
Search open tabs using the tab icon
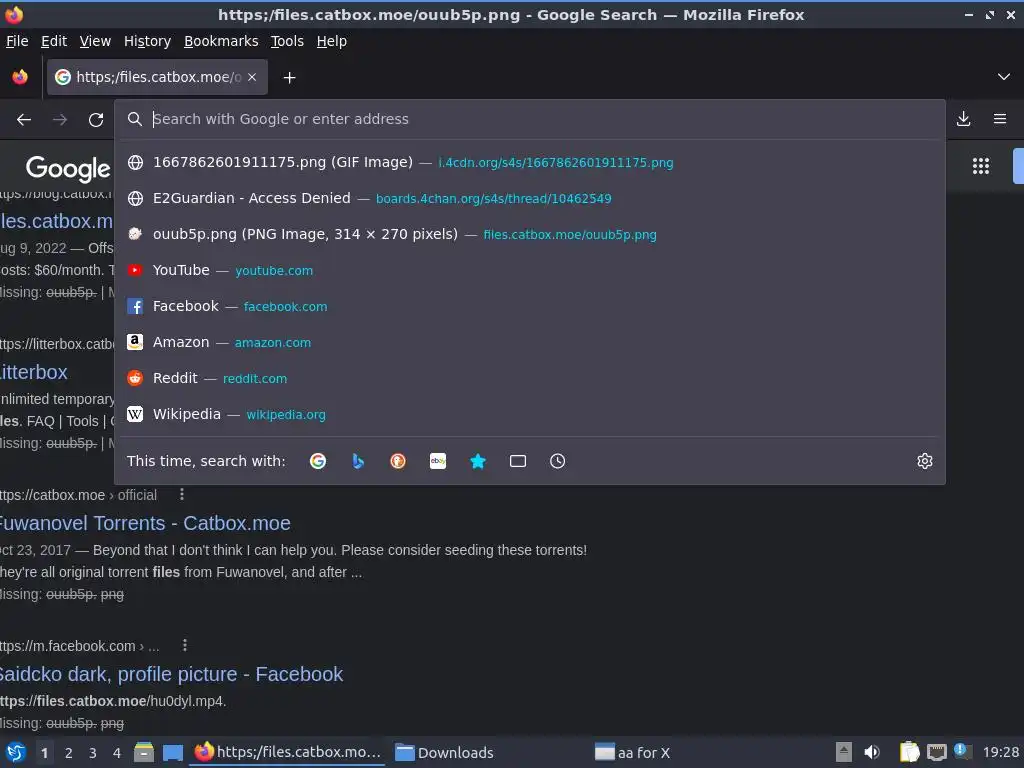pos(518,461)
